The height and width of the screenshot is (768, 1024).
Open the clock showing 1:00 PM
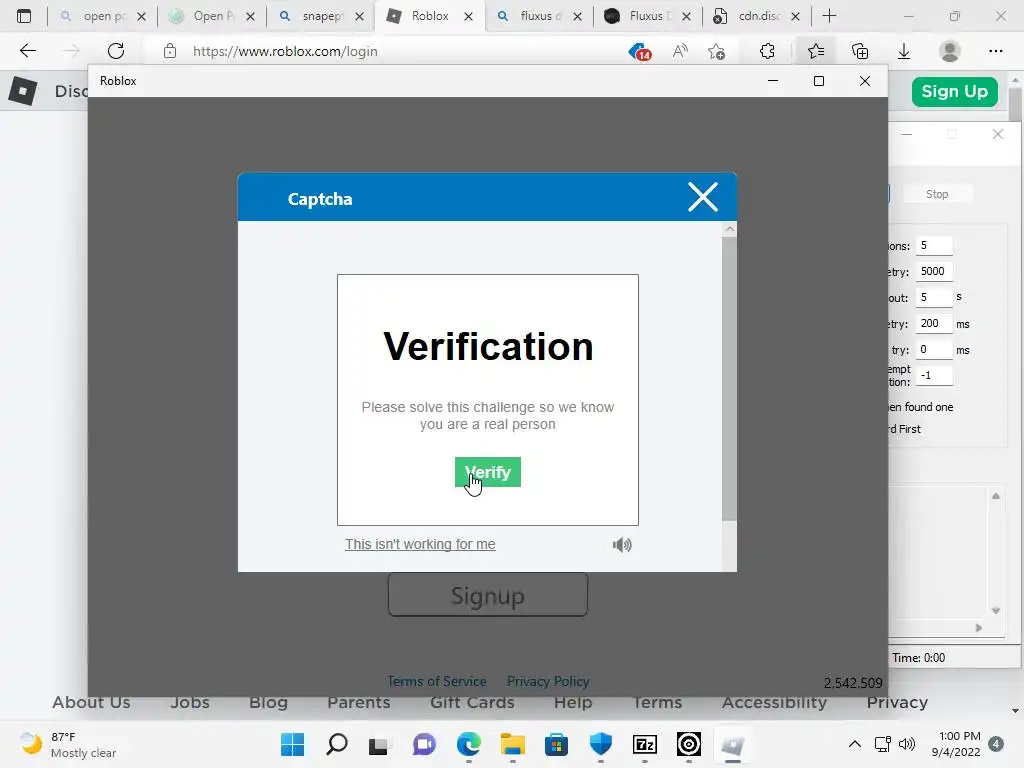click(x=956, y=744)
